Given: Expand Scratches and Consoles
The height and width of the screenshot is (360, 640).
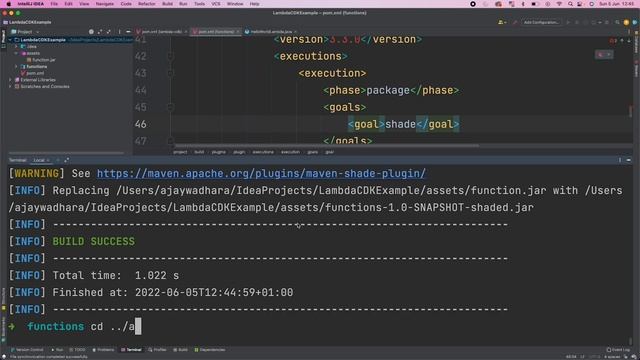Looking at the screenshot, I should (x=11, y=87).
